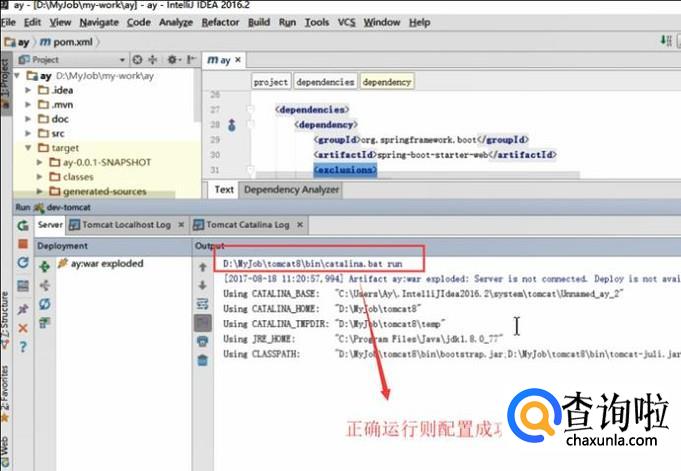Click the Rerun dev-tomcat icon
This screenshot has width=681, height=471.
[23, 226]
